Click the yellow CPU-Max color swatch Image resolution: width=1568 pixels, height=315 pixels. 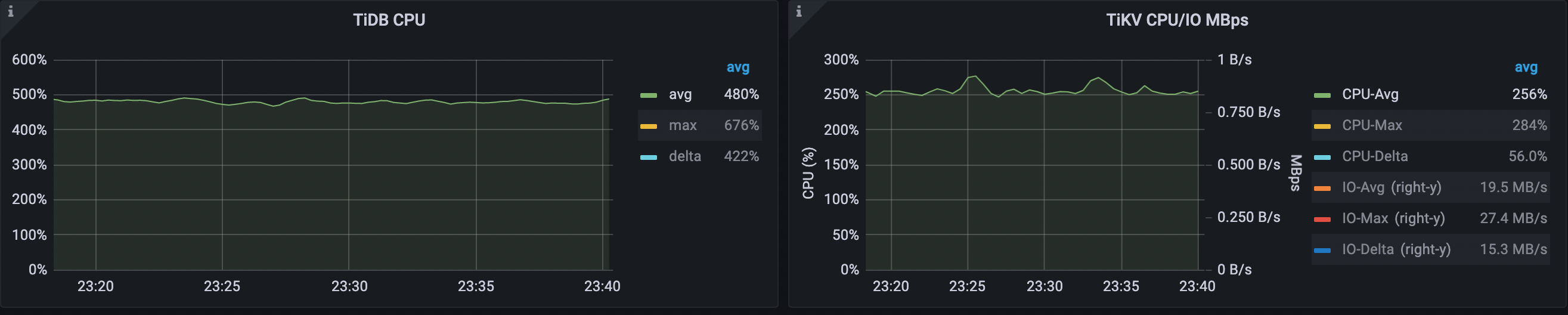[x=1322, y=126]
